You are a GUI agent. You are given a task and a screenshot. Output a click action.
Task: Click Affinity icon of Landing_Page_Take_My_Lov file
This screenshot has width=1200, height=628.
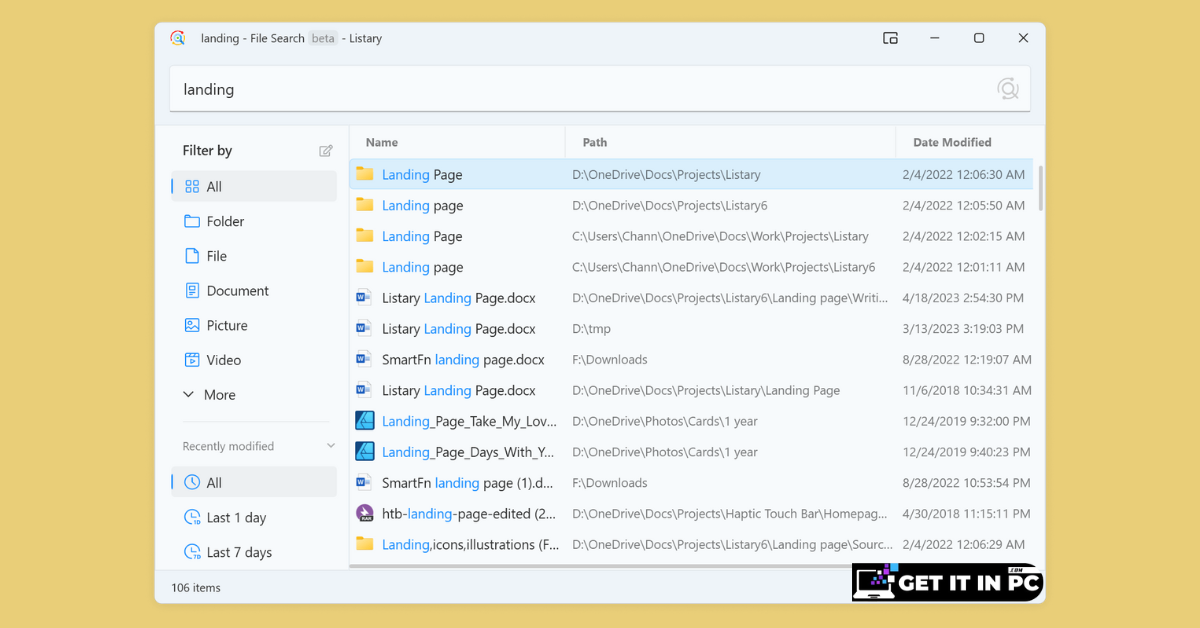coord(365,421)
